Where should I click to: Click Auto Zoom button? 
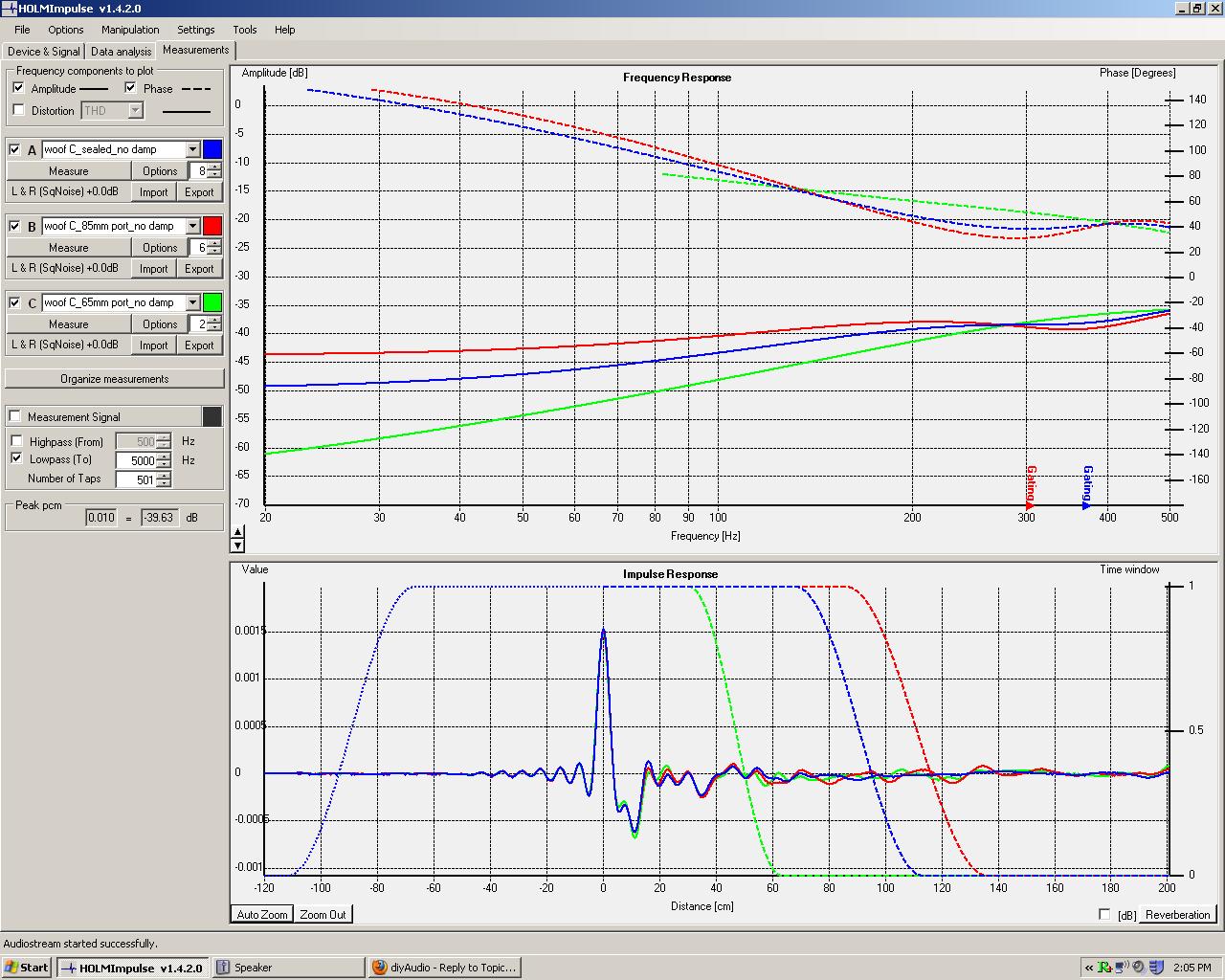pos(261,914)
